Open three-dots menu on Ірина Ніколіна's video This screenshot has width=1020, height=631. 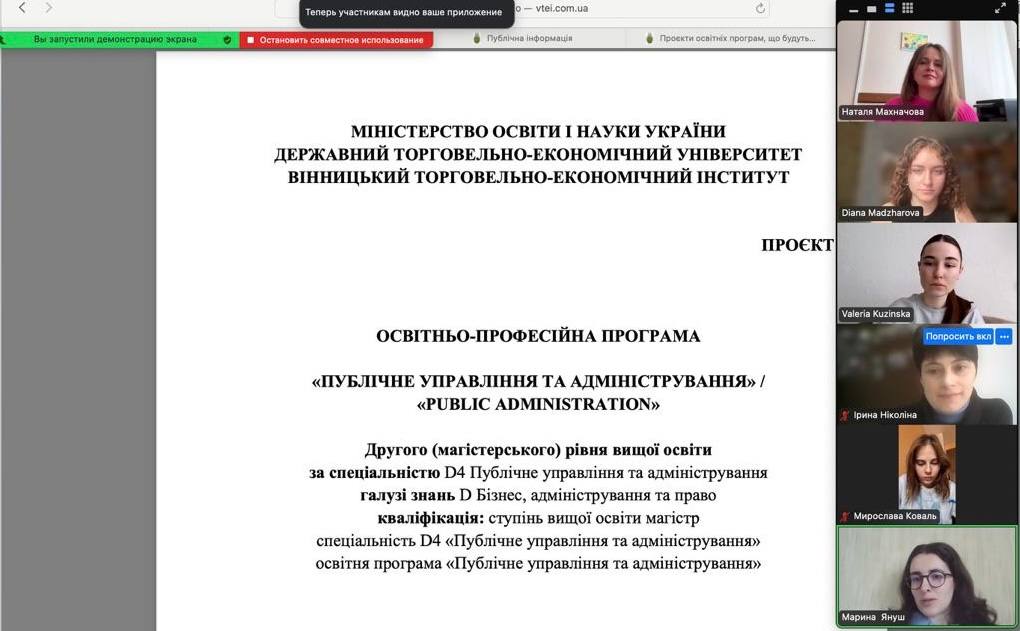pos(1004,337)
